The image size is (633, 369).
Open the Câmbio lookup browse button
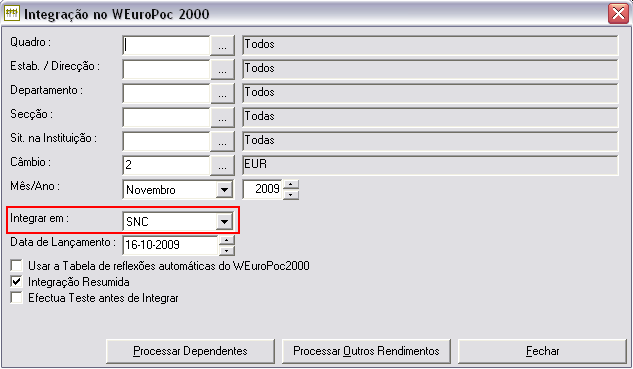222,165
